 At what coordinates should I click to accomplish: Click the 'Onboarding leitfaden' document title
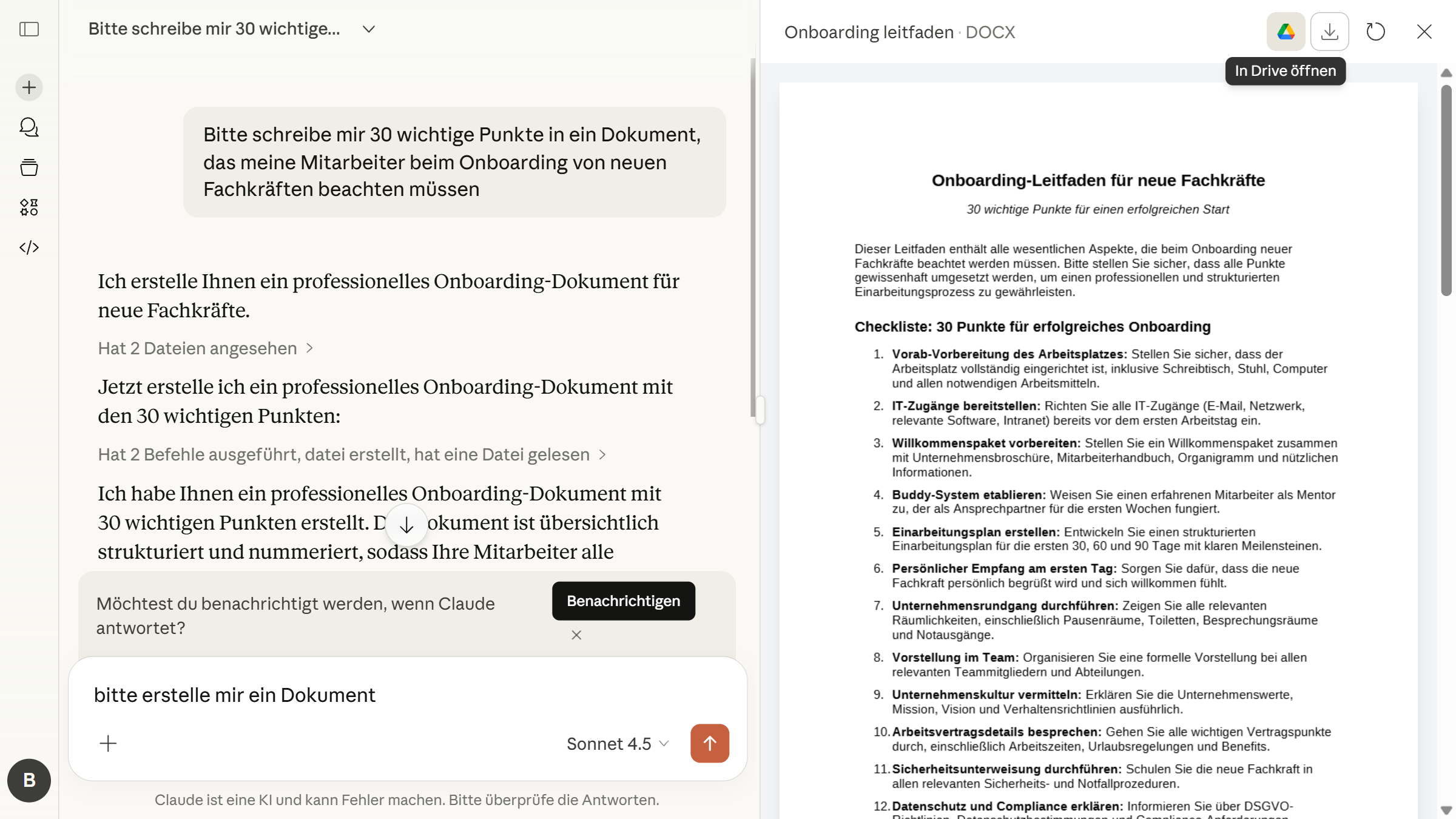coord(869,32)
